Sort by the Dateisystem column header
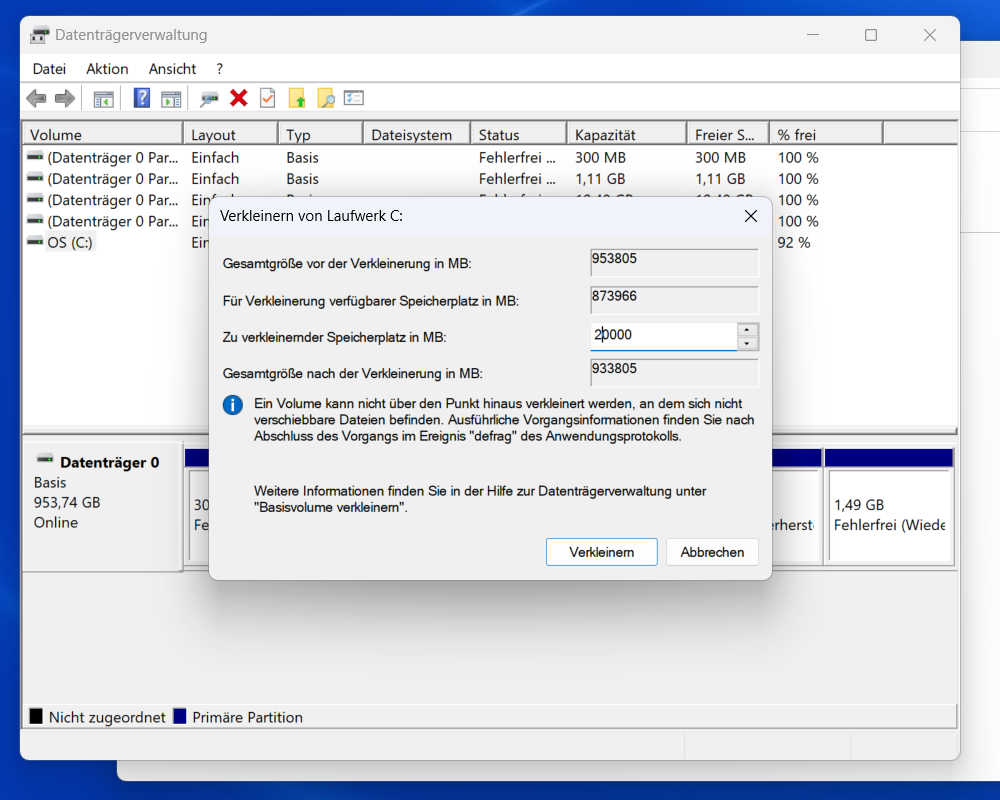1000x800 pixels. pyautogui.click(x=417, y=135)
